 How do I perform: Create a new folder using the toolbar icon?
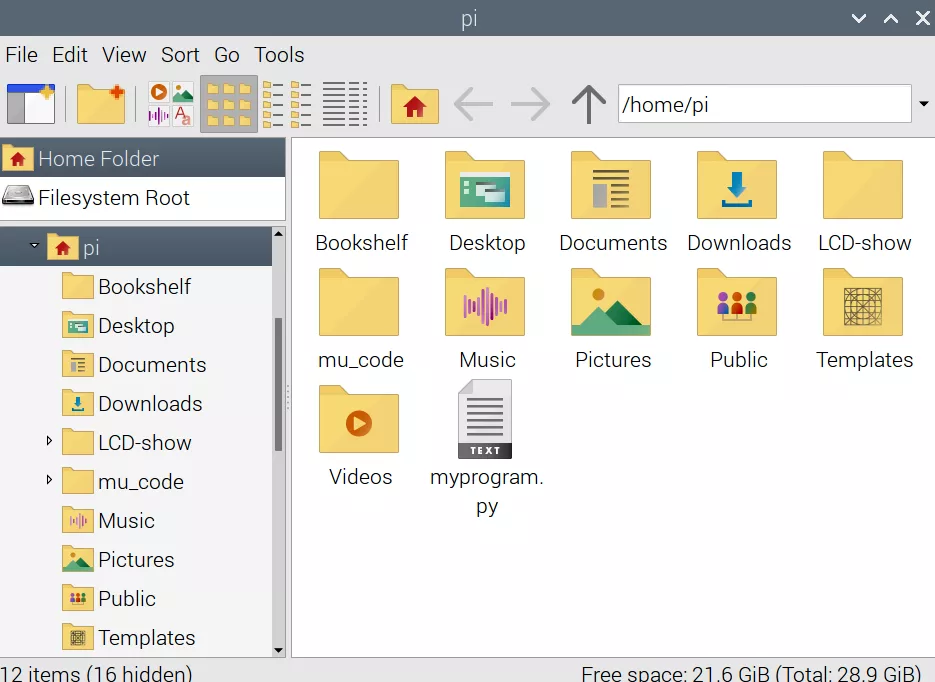tap(101, 104)
